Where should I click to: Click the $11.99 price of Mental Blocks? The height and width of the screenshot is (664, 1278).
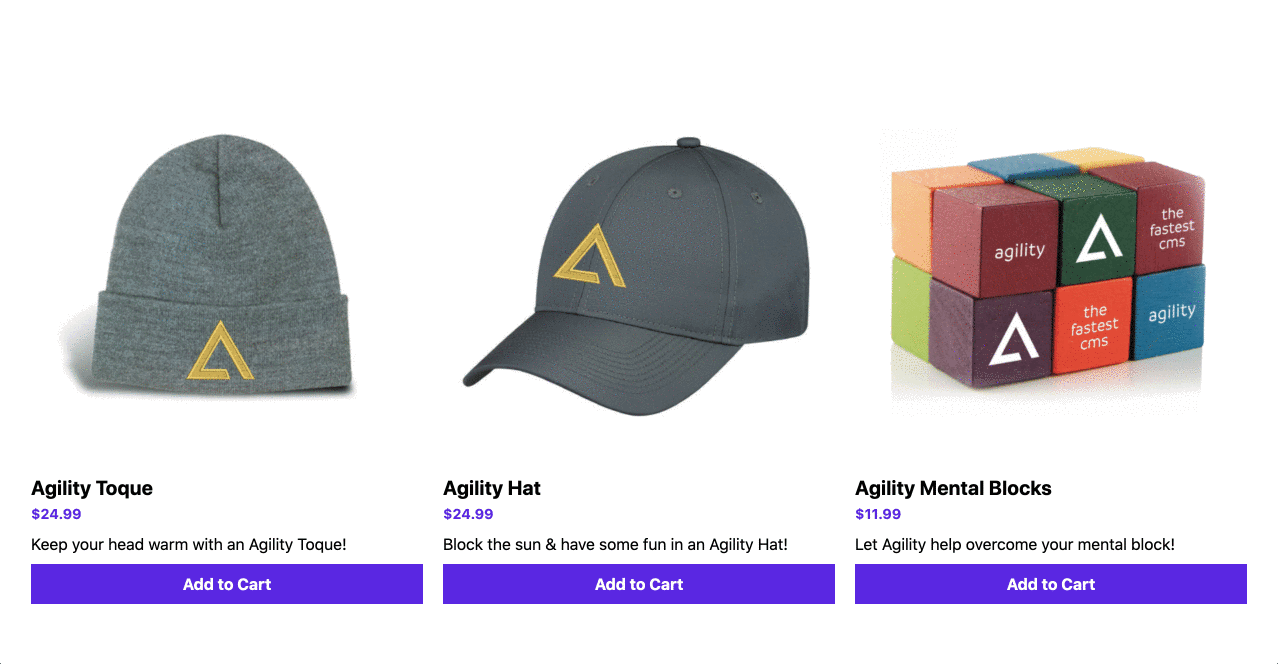[x=878, y=514]
